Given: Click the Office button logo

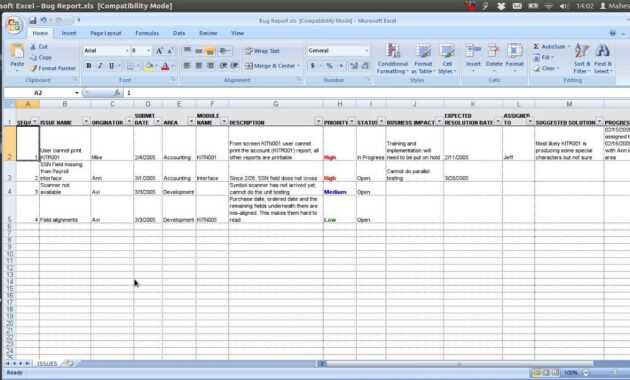Looking at the screenshot, I should [x=14, y=26].
